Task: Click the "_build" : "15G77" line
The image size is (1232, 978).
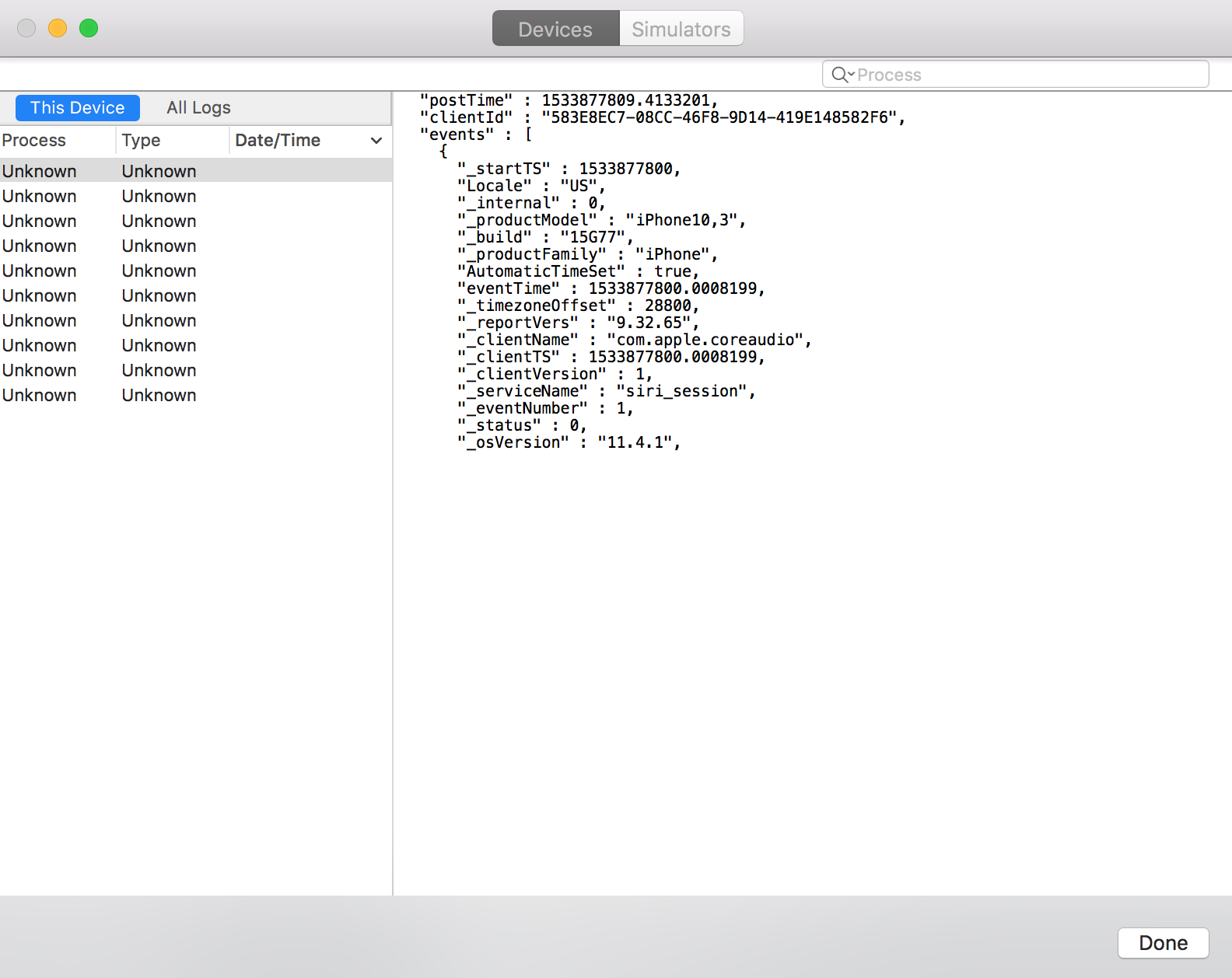Action: 545,237
